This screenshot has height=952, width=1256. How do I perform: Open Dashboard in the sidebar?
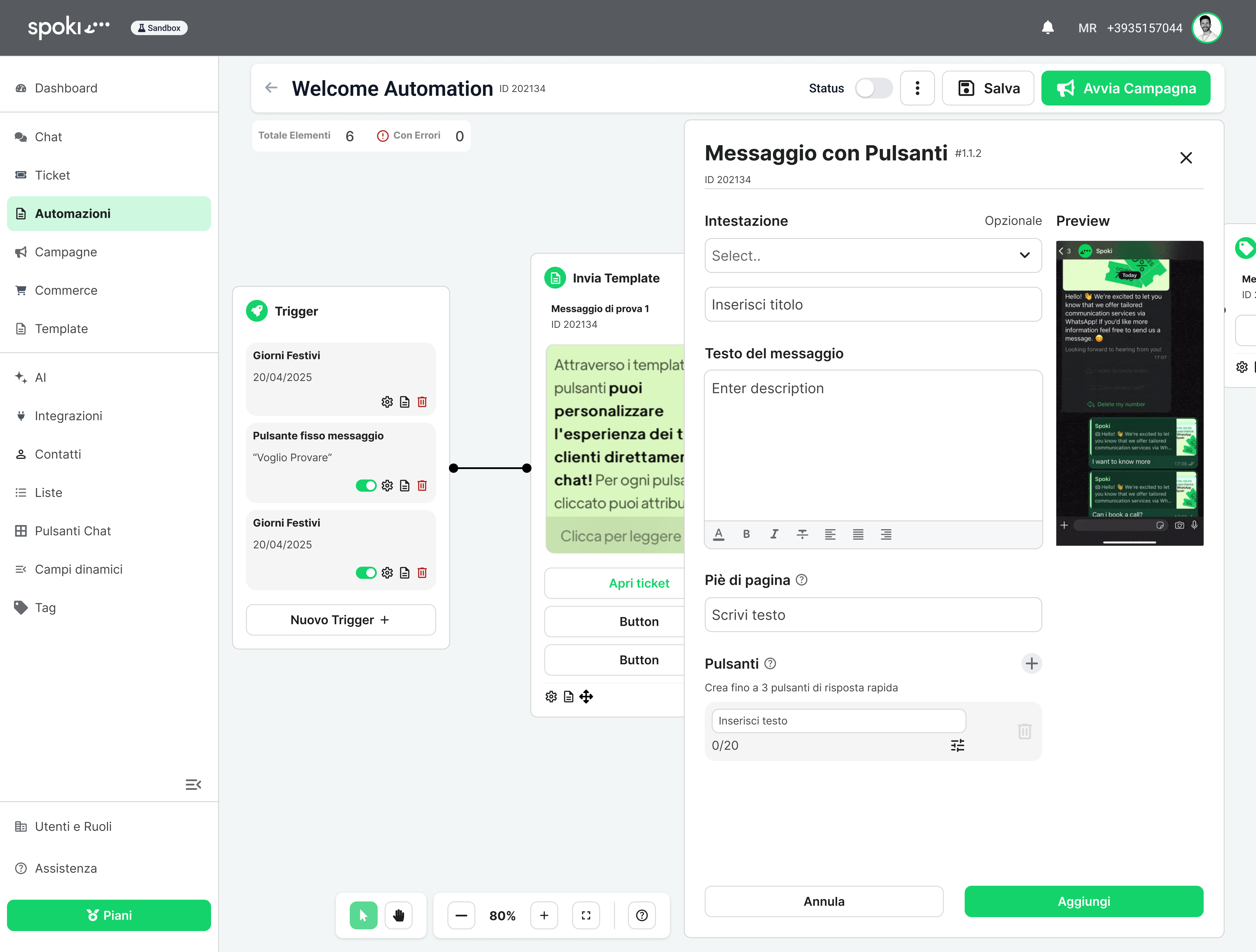click(109, 88)
